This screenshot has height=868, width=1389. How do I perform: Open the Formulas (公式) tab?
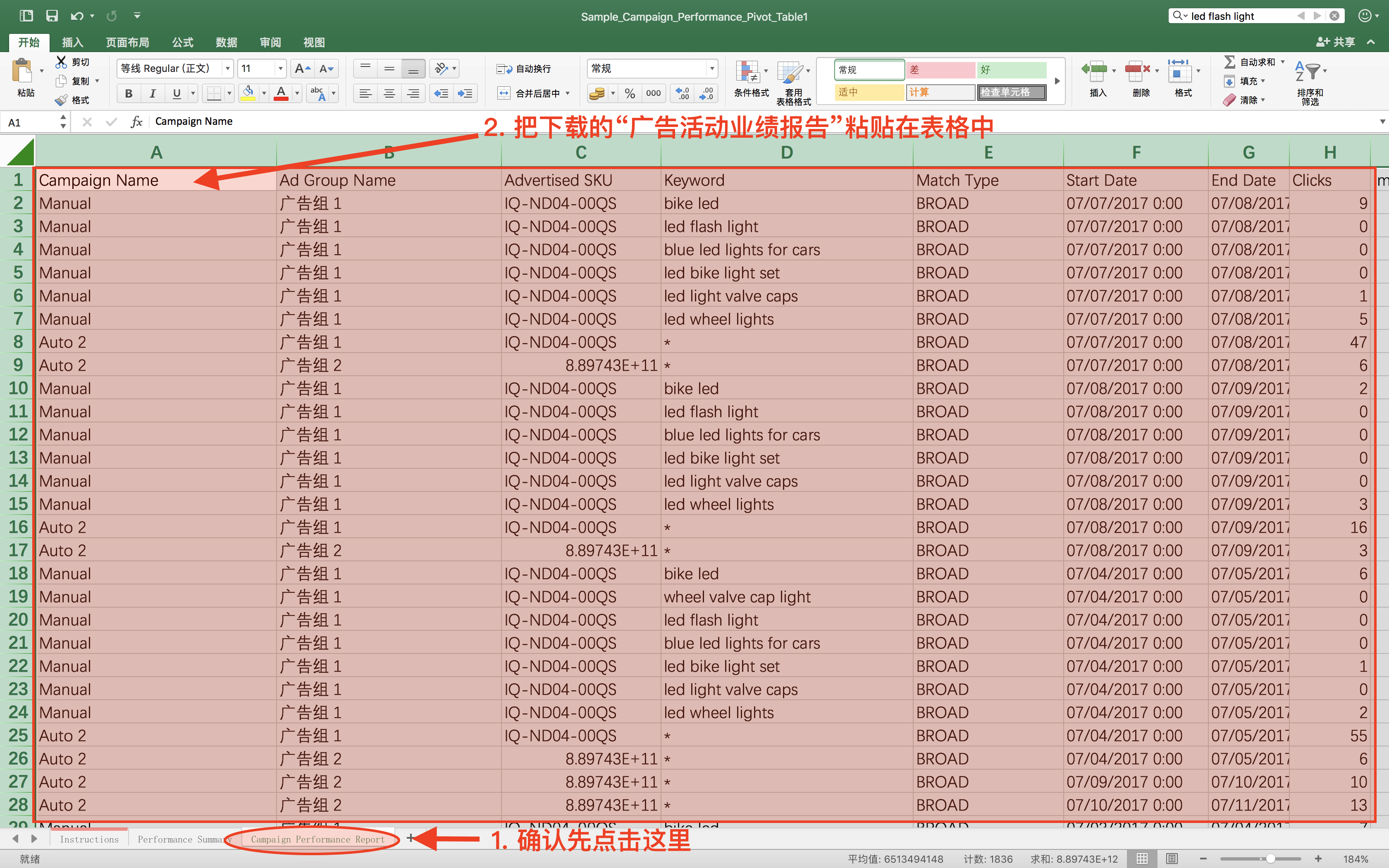click(x=183, y=43)
